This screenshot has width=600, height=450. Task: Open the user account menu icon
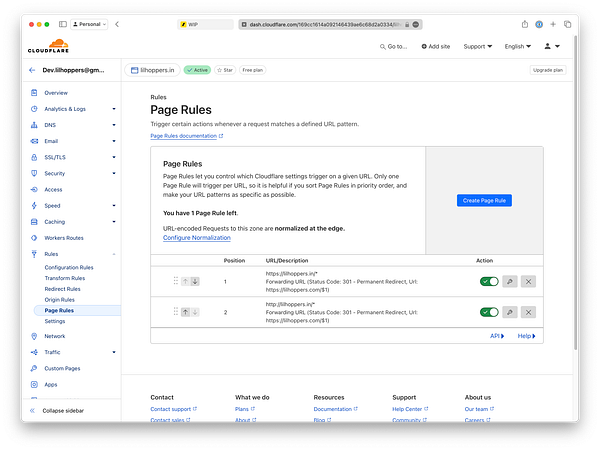tap(550, 46)
